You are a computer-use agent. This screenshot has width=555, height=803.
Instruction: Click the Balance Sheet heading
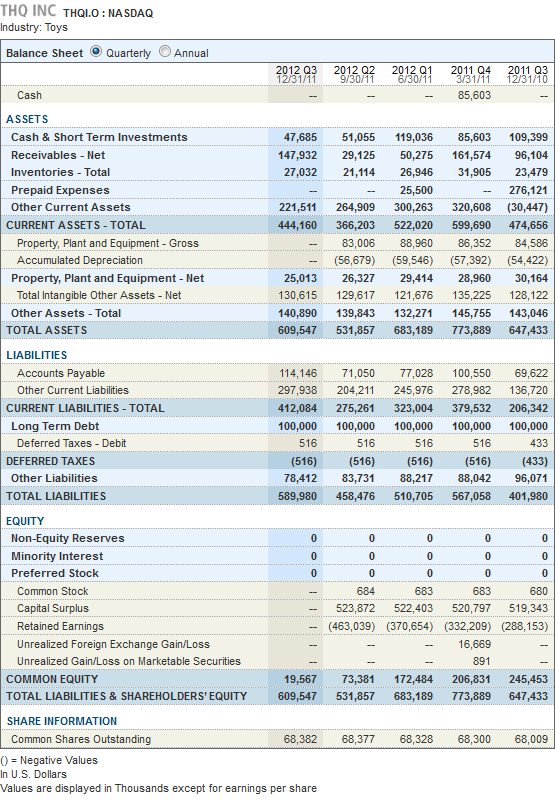pos(45,53)
